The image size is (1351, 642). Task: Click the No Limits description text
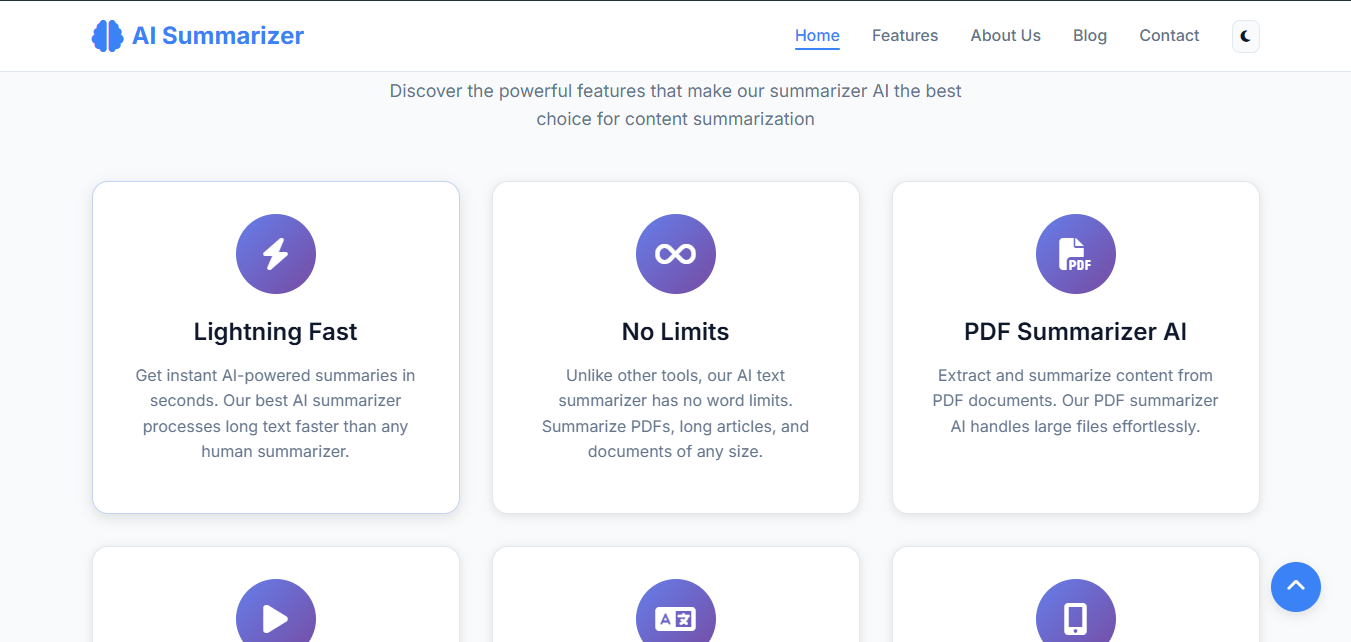676,413
